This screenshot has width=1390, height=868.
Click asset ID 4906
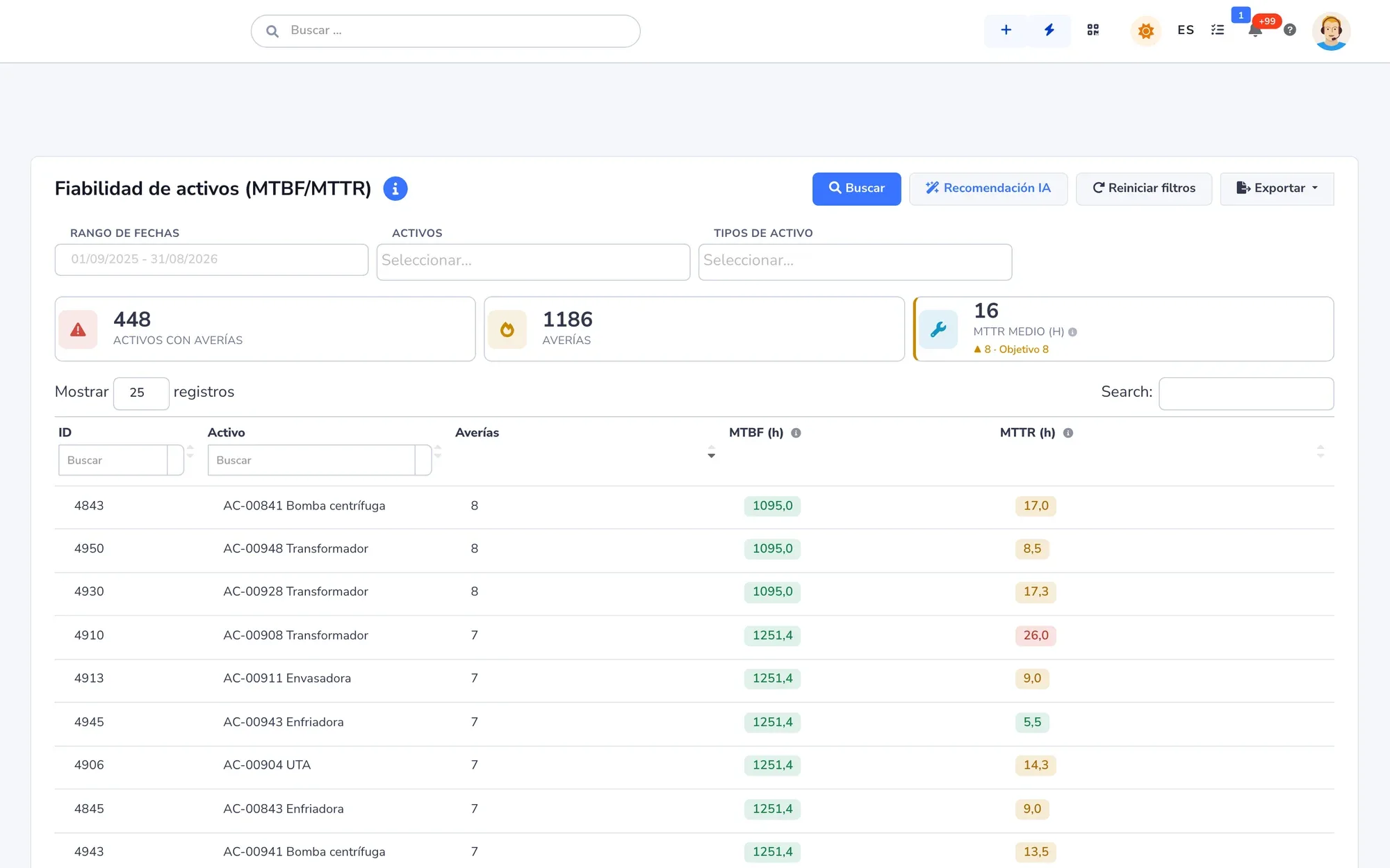[89, 765]
